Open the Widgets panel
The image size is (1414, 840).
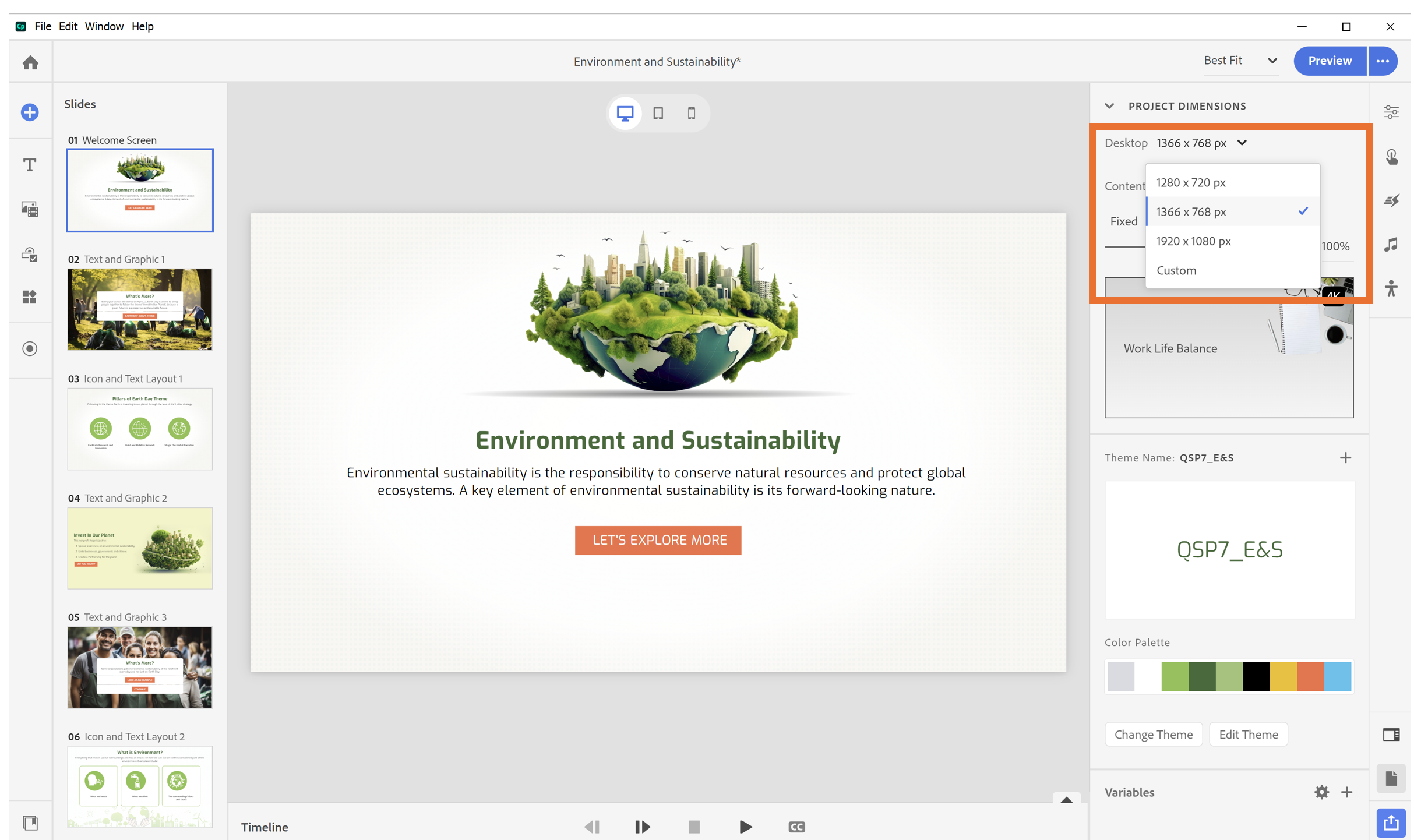(x=29, y=297)
